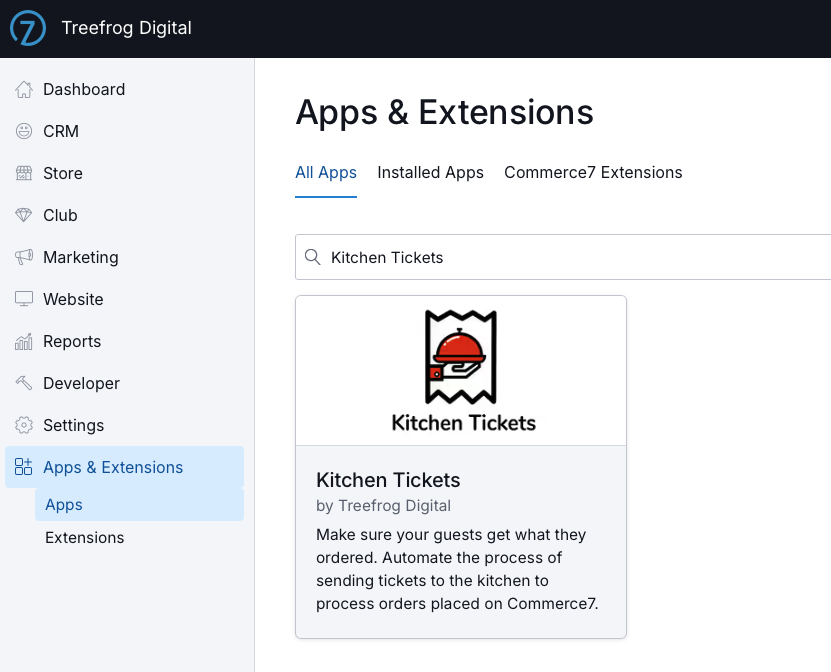Click the Website monitor icon
The height and width of the screenshot is (672, 831).
click(24, 299)
